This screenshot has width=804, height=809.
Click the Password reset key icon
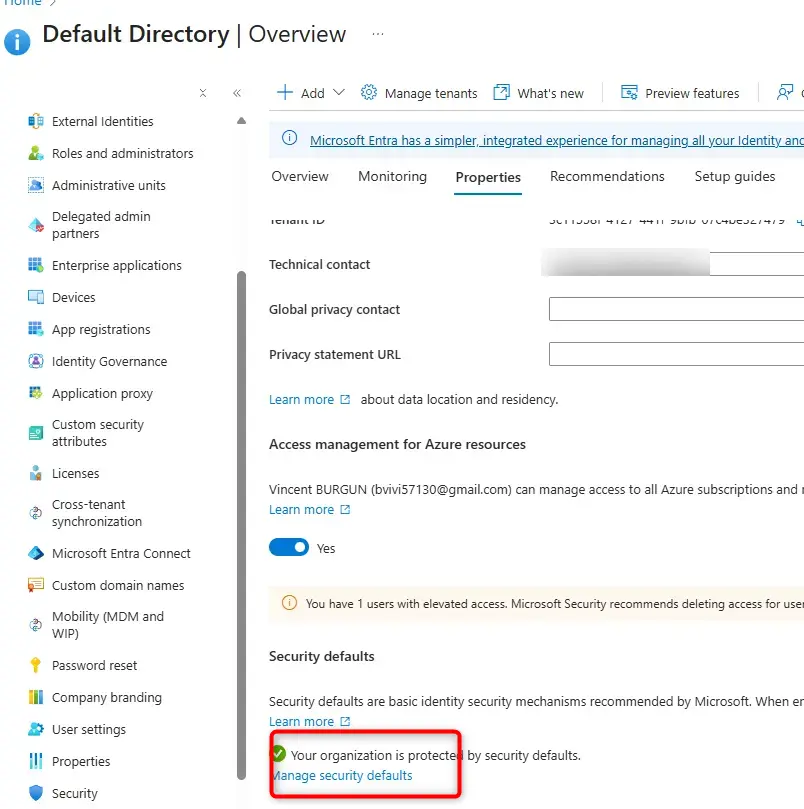[36, 665]
